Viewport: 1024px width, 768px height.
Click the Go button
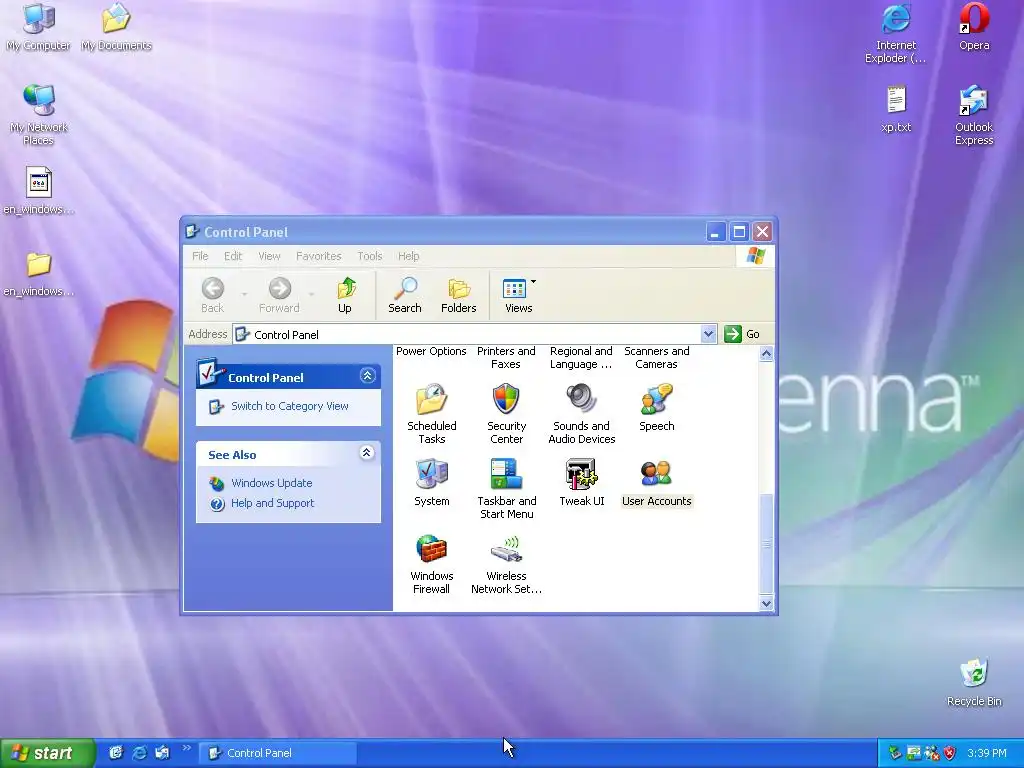coord(742,334)
